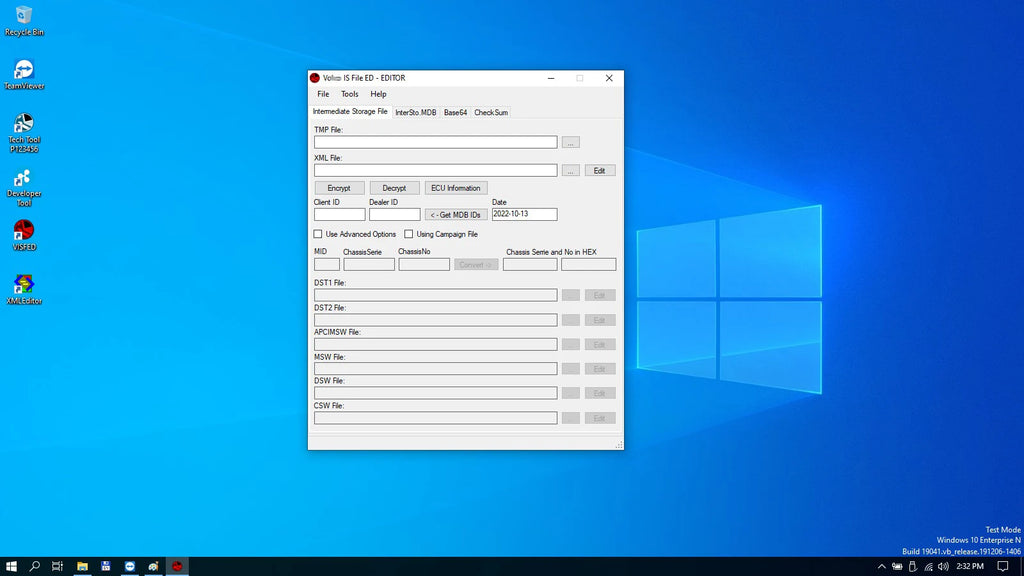Open the VISFED desktop shortcut

[x=24, y=235]
